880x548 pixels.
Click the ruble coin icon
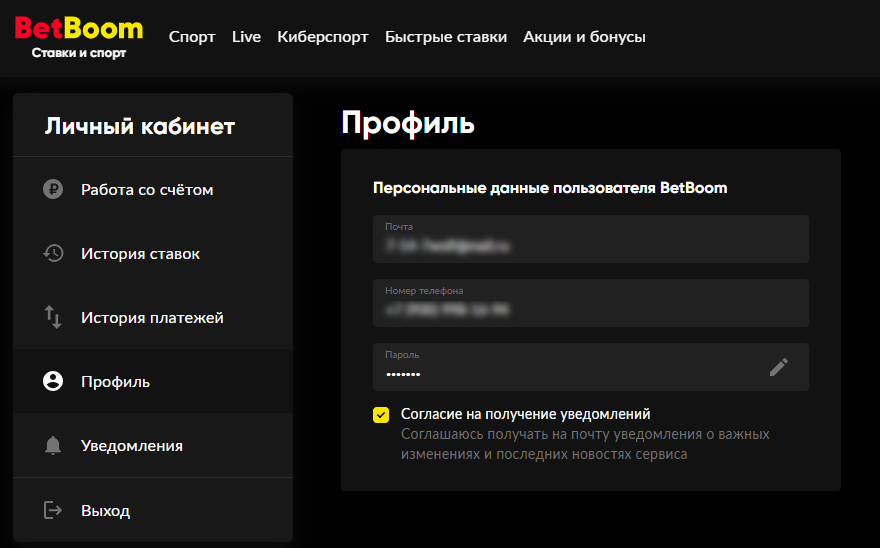pos(53,189)
